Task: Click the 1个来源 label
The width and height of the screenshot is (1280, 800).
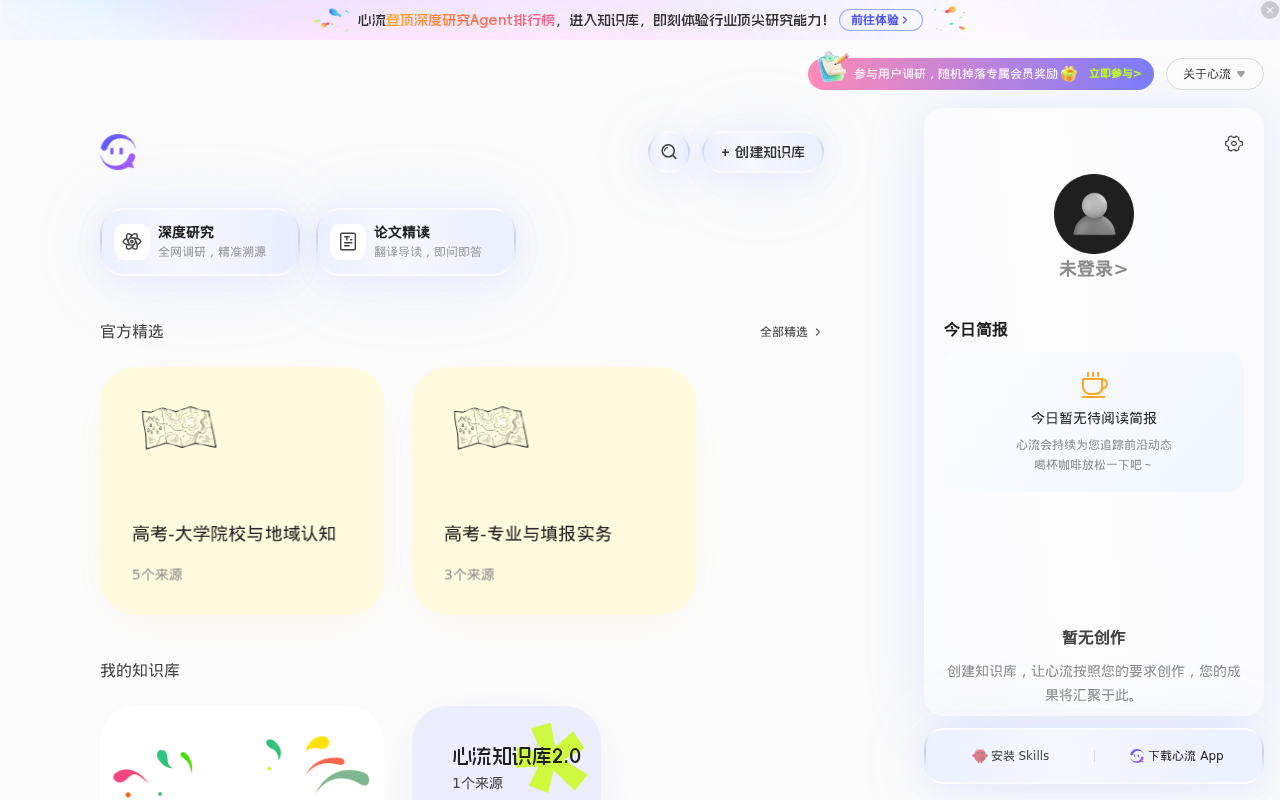Action: tap(477, 783)
